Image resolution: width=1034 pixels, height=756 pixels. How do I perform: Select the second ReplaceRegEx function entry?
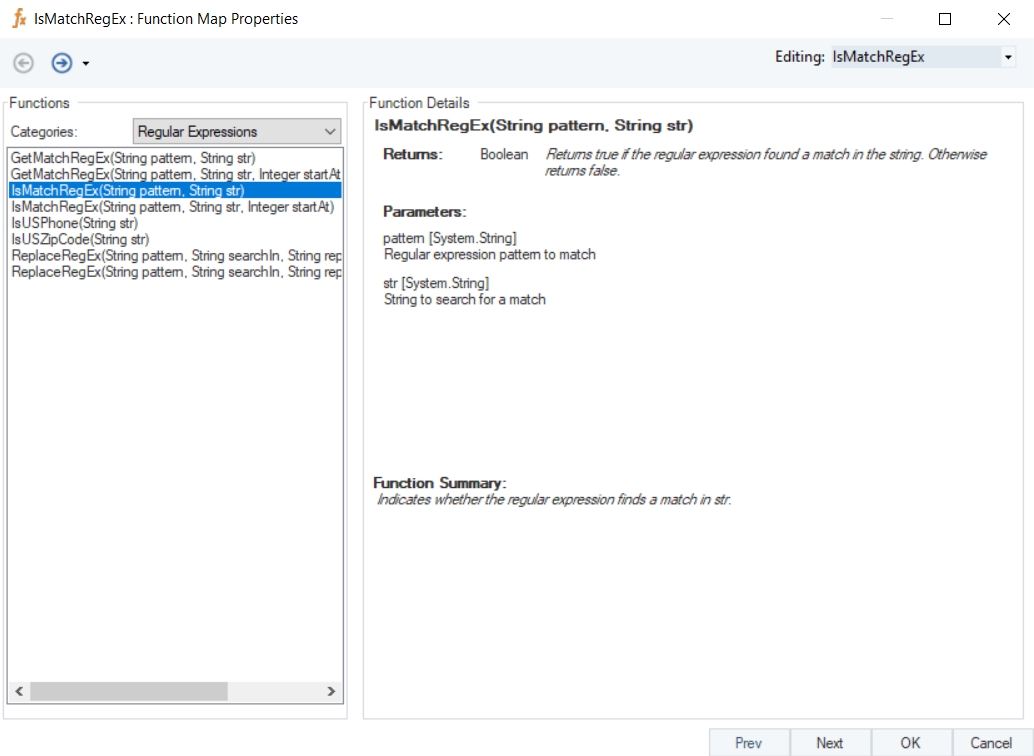tap(176, 272)
